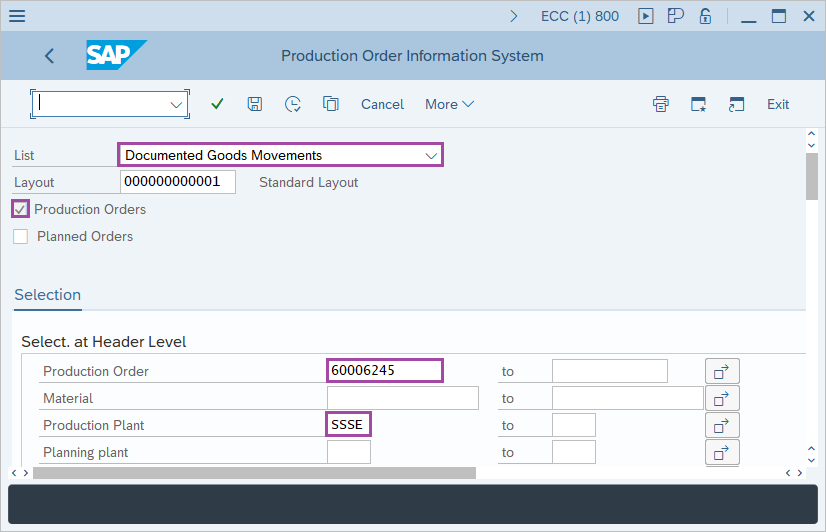Click the Save diskette icon
Screen dimensions: 826x532
[x=255, y=104]
